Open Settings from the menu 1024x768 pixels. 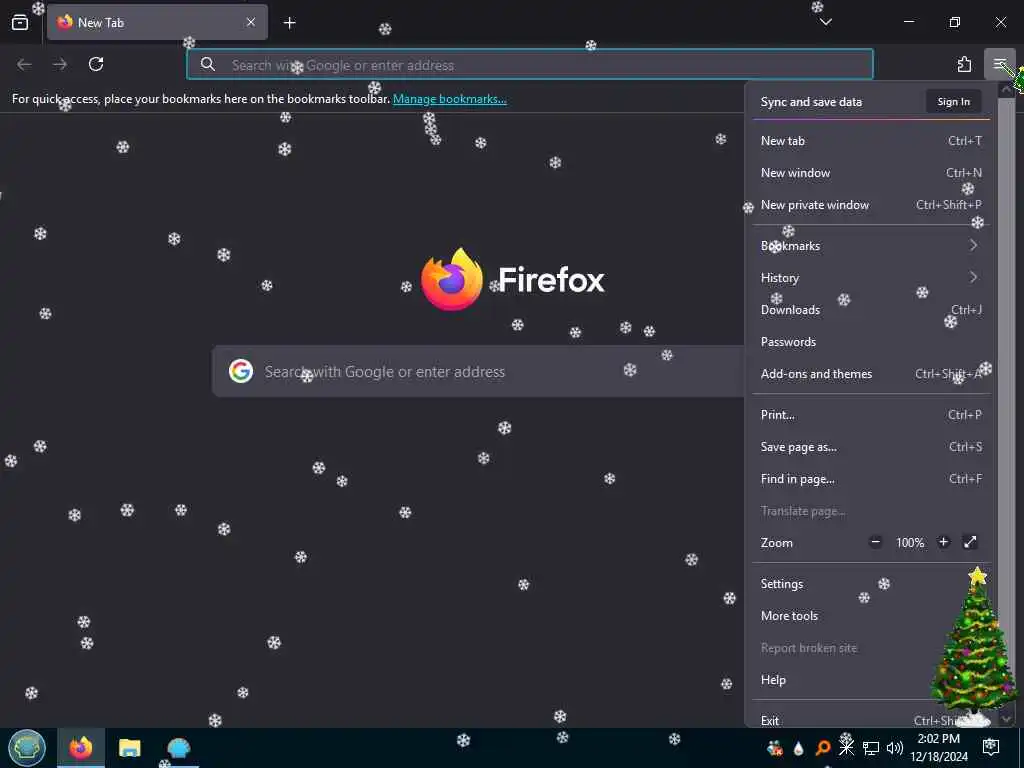(x=871, y=584)
